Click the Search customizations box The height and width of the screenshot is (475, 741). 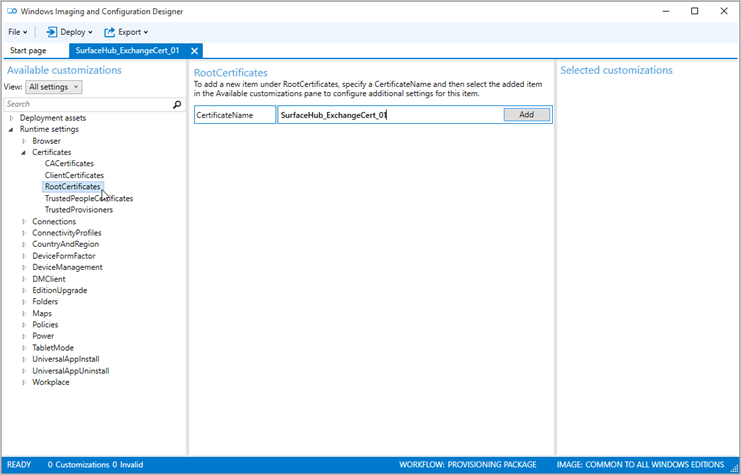pos(86,104)
